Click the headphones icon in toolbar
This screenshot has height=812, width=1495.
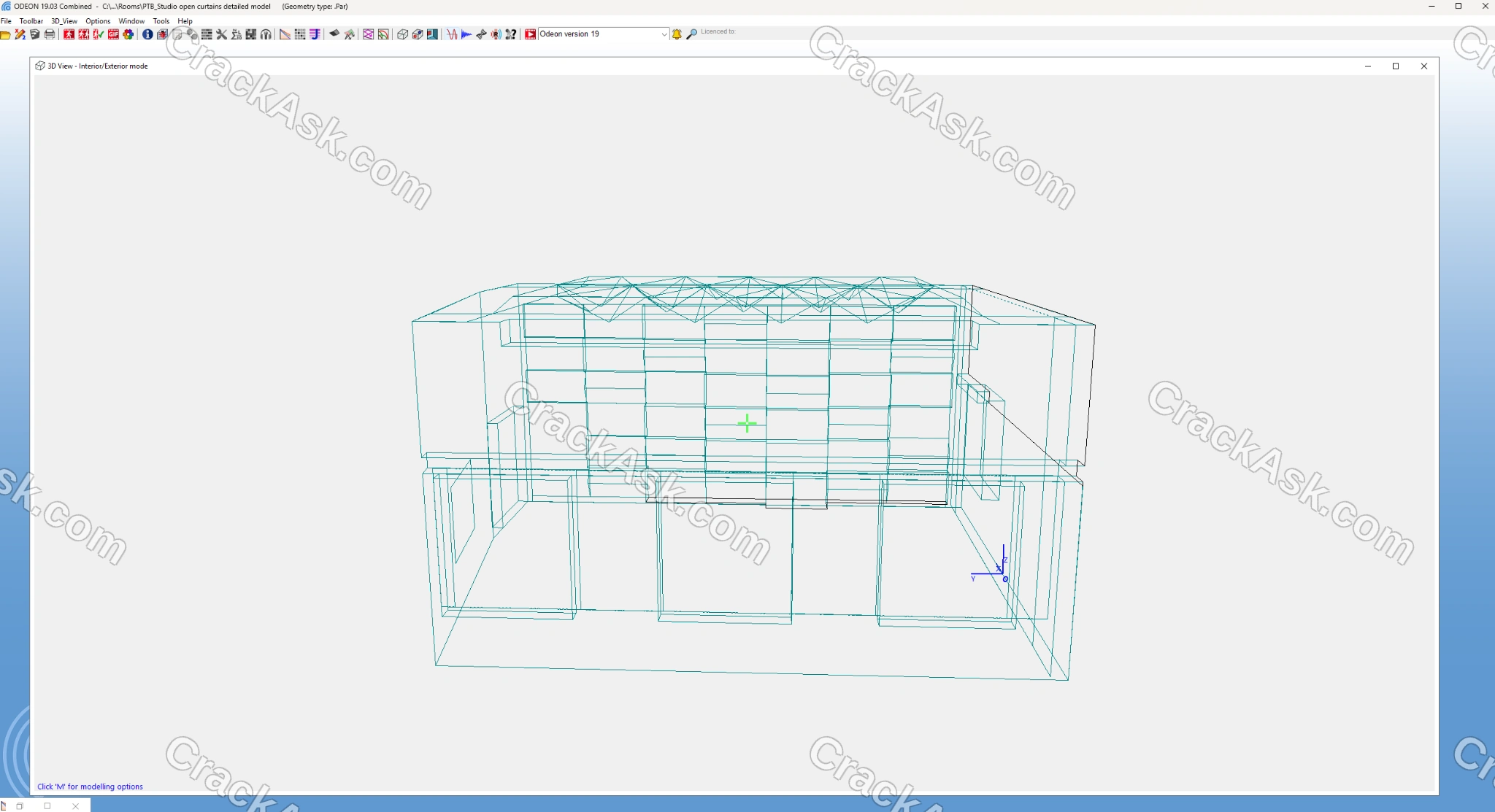coord(266,34)
